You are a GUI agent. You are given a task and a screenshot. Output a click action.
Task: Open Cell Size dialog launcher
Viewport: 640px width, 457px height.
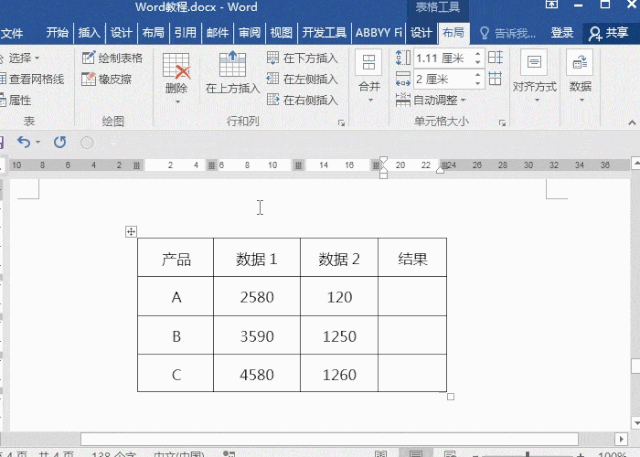click(502, 123)
